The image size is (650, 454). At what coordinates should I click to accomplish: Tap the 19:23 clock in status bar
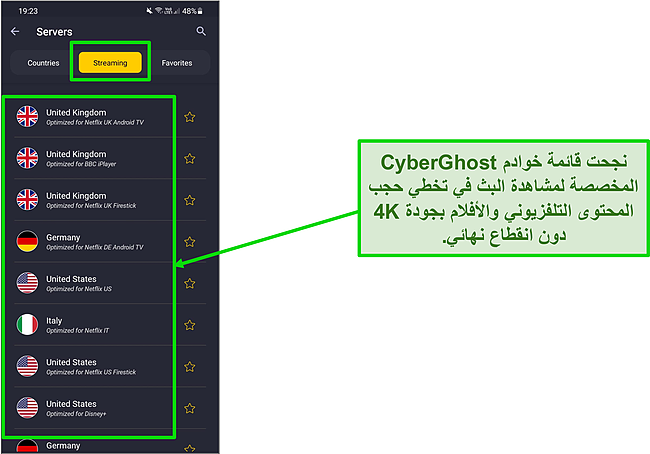click(28, 11)
